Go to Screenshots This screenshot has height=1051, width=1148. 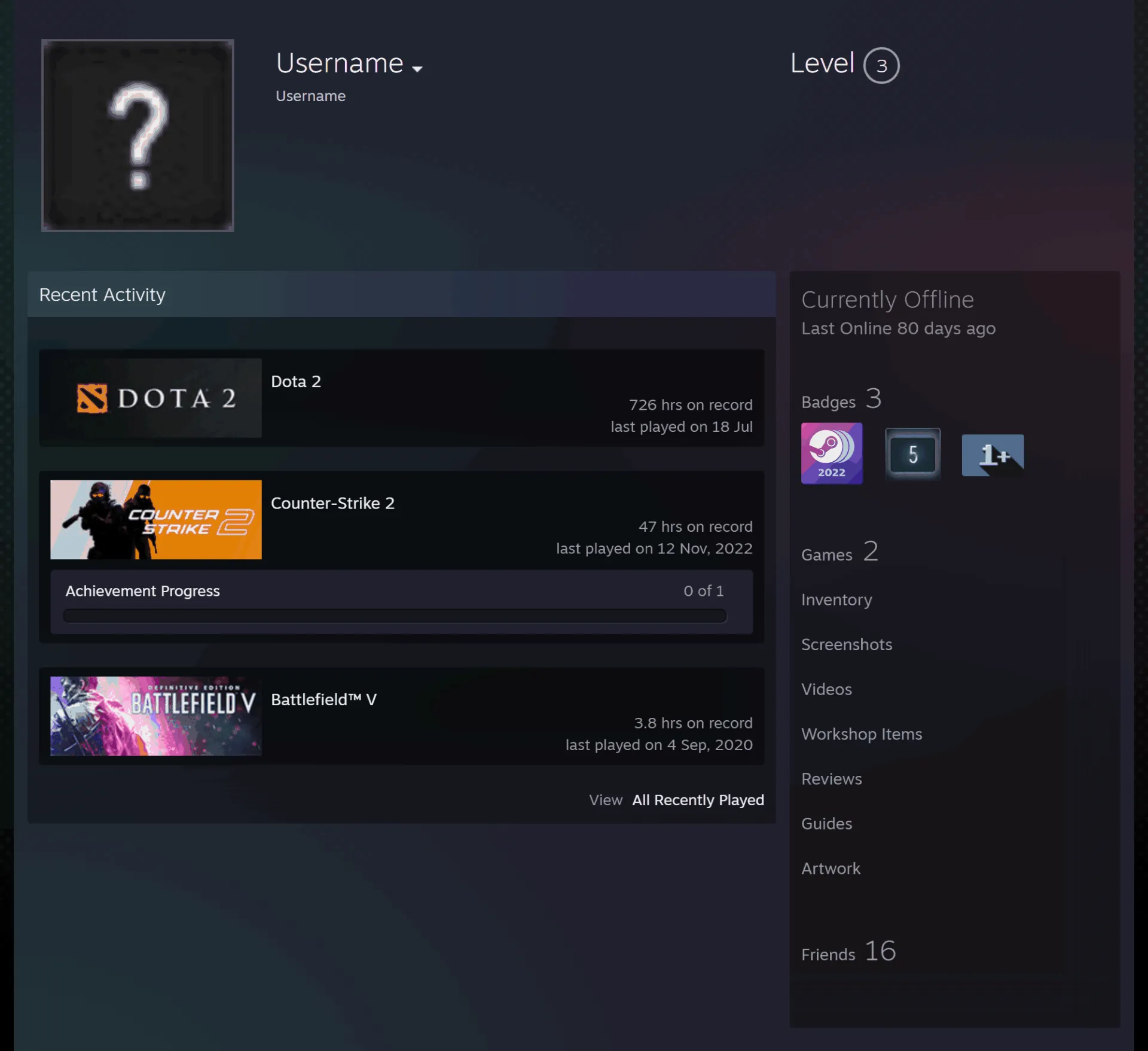tap(847, 644)
